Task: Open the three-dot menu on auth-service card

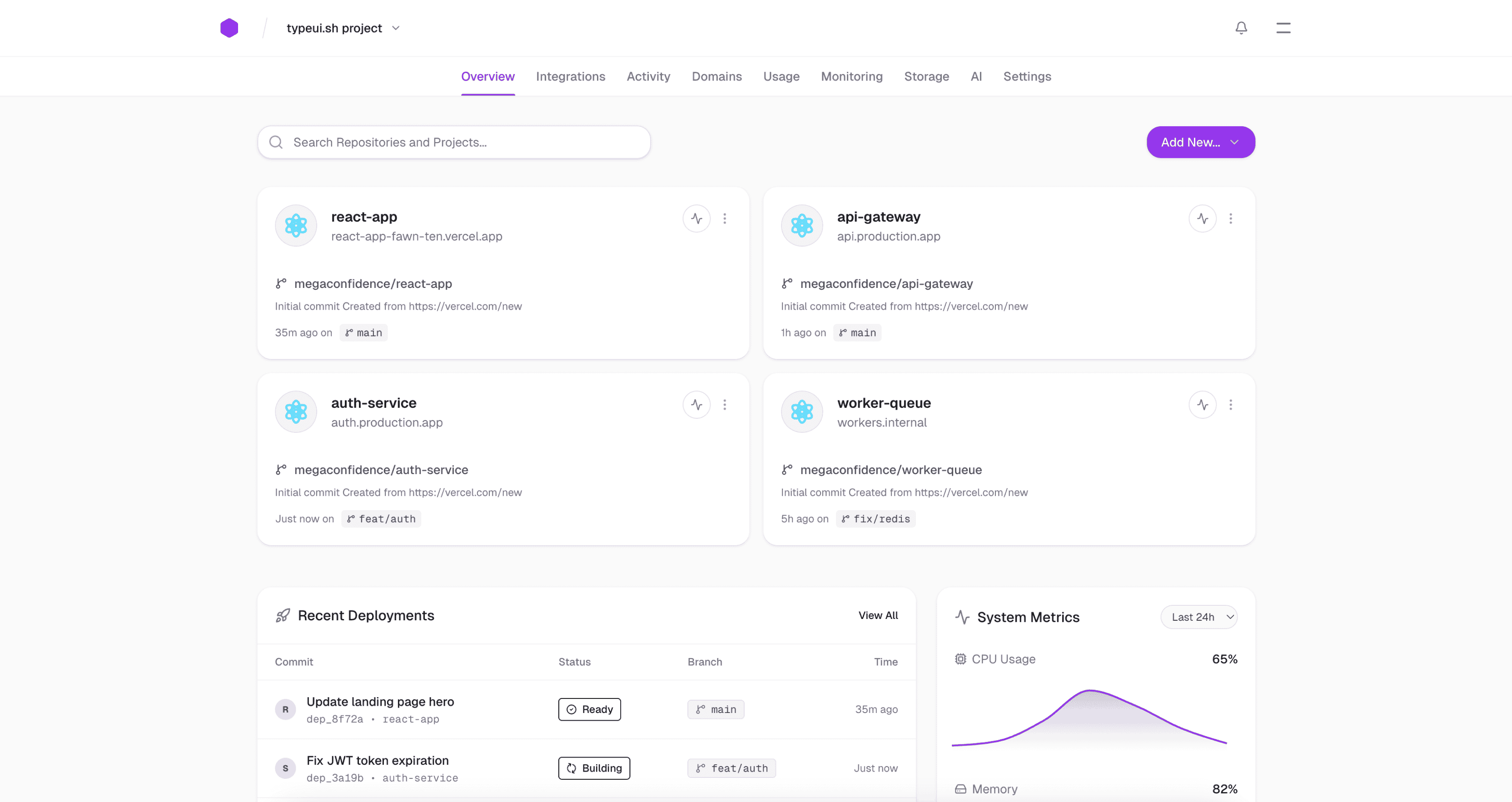Action: coord(725,404)
